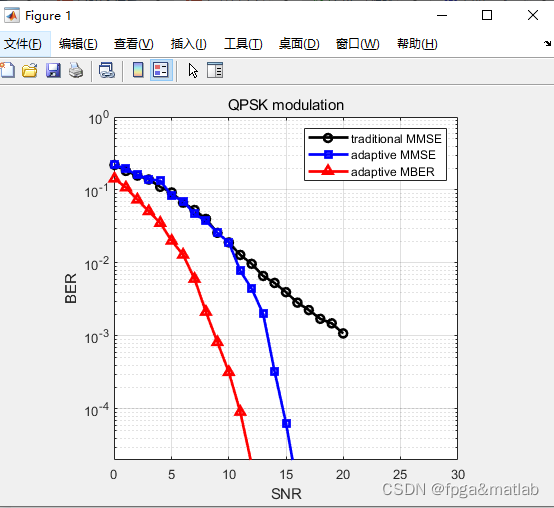Screen dimensions: 554x508
Task: Click the Insert Colorbar icon
Action: point(138,70)
